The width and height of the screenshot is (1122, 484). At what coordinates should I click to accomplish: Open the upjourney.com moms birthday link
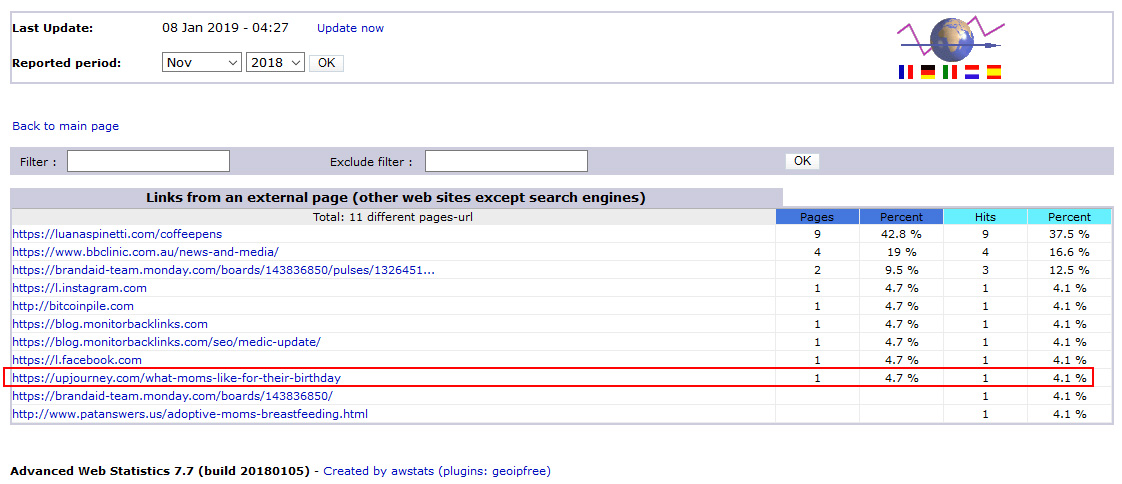coord(176,378)
